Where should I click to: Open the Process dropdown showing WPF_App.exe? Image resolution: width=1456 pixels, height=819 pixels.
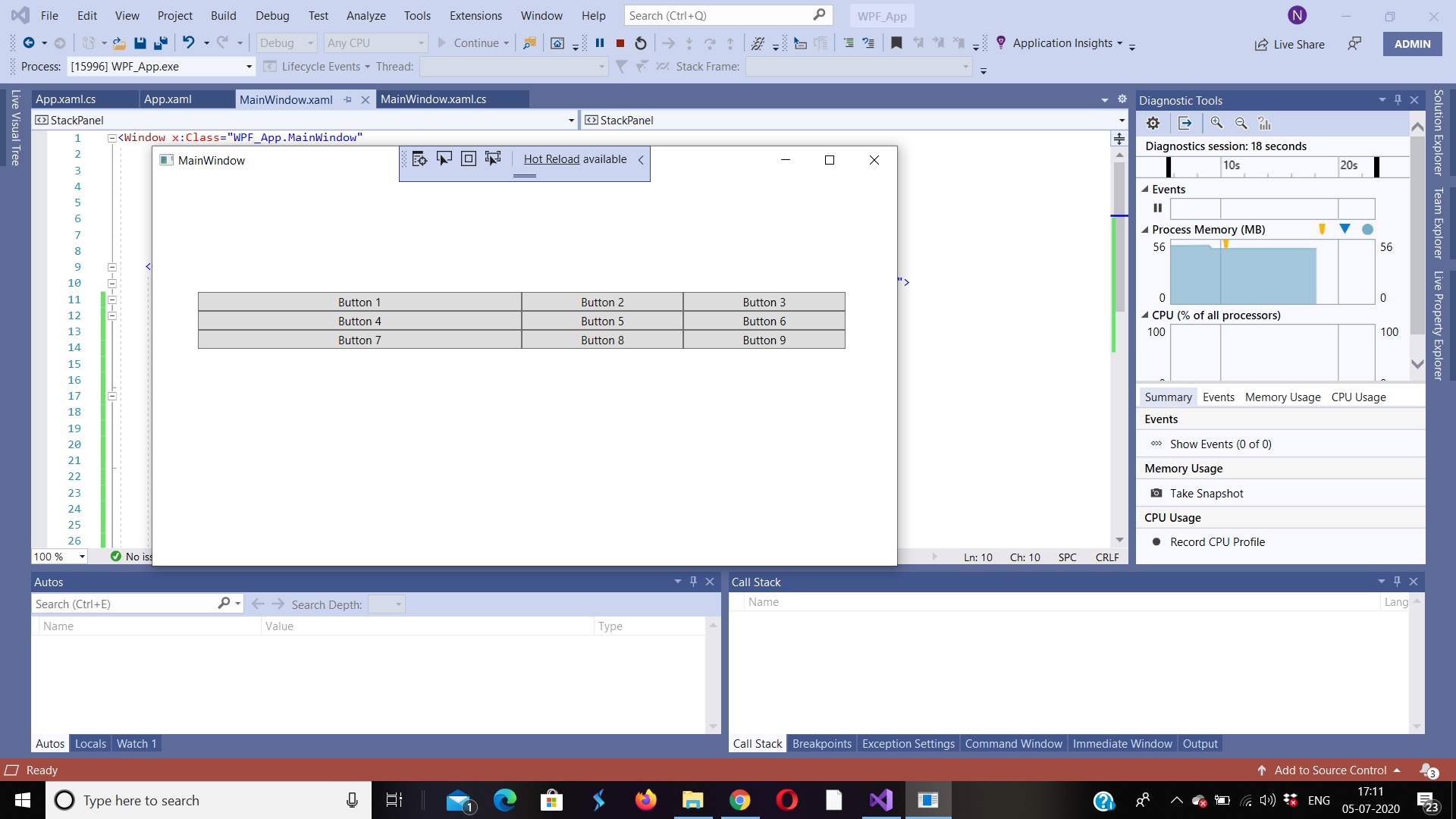249,67
